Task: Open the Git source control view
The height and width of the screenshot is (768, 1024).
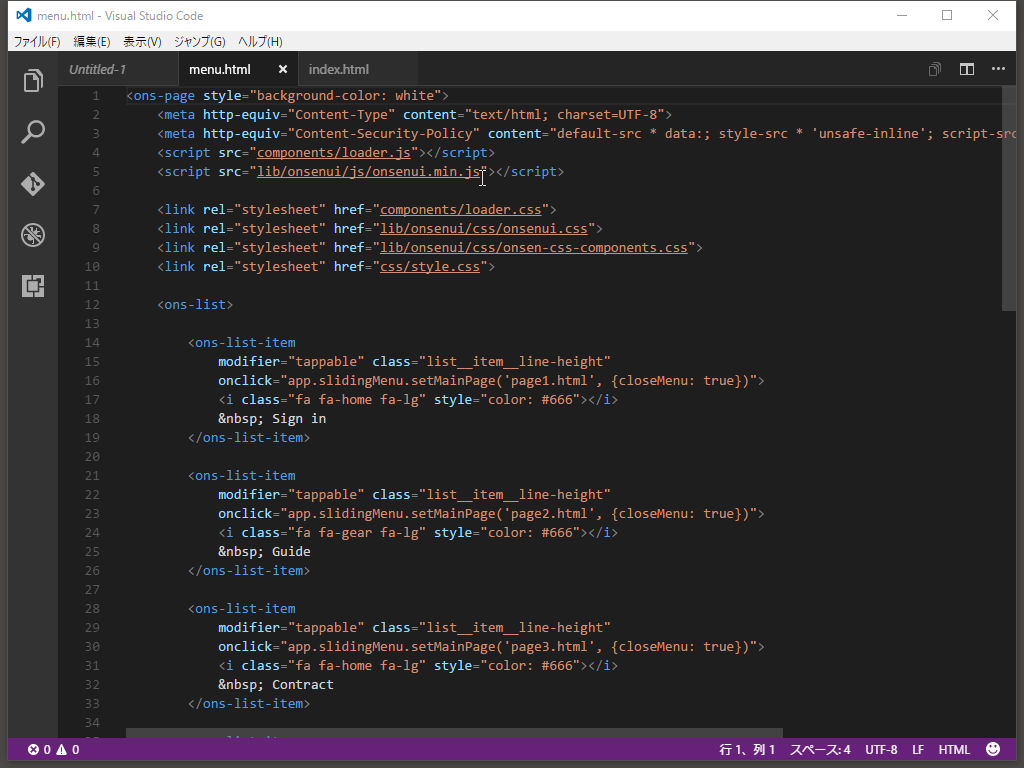Action: [x=33, y=184]
